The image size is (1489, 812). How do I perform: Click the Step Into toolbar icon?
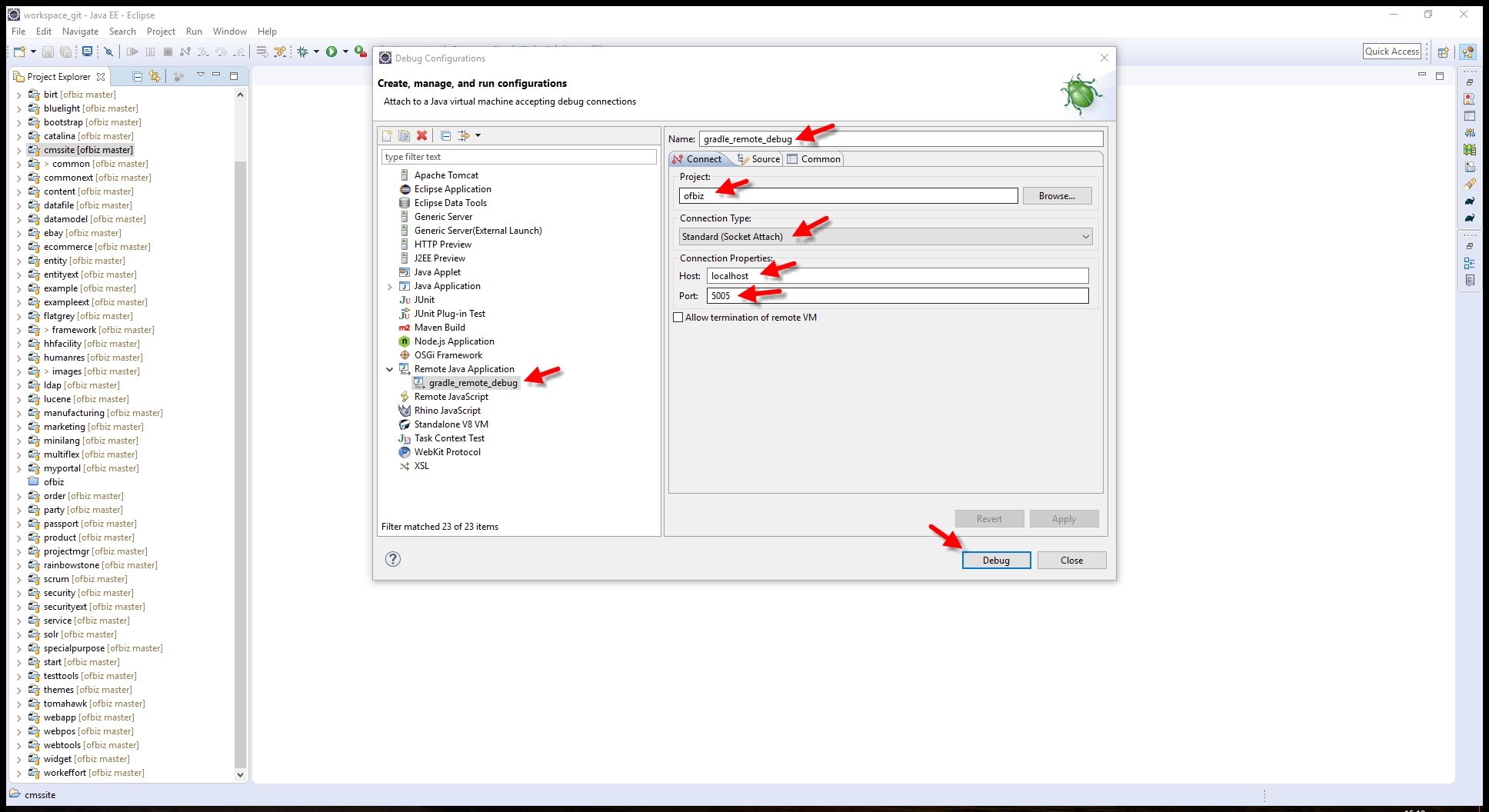coord(203,52)
